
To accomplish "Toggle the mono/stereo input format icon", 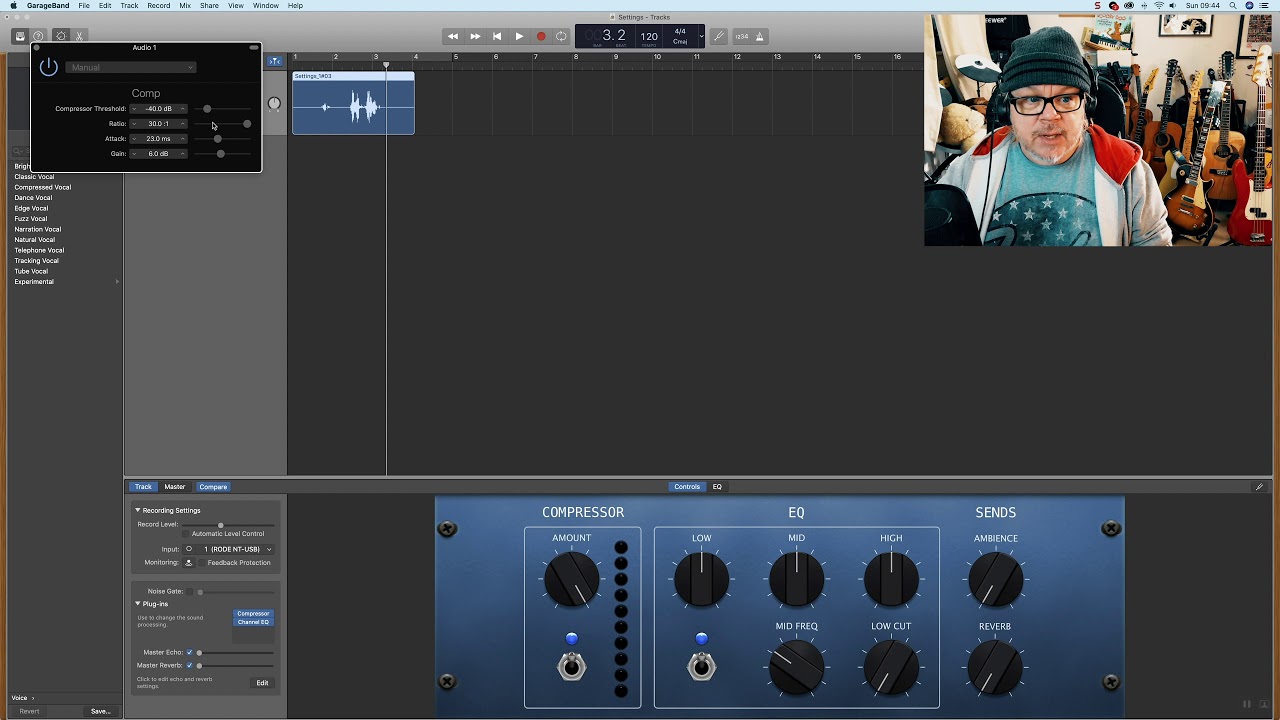I will (x=188, y=549).
